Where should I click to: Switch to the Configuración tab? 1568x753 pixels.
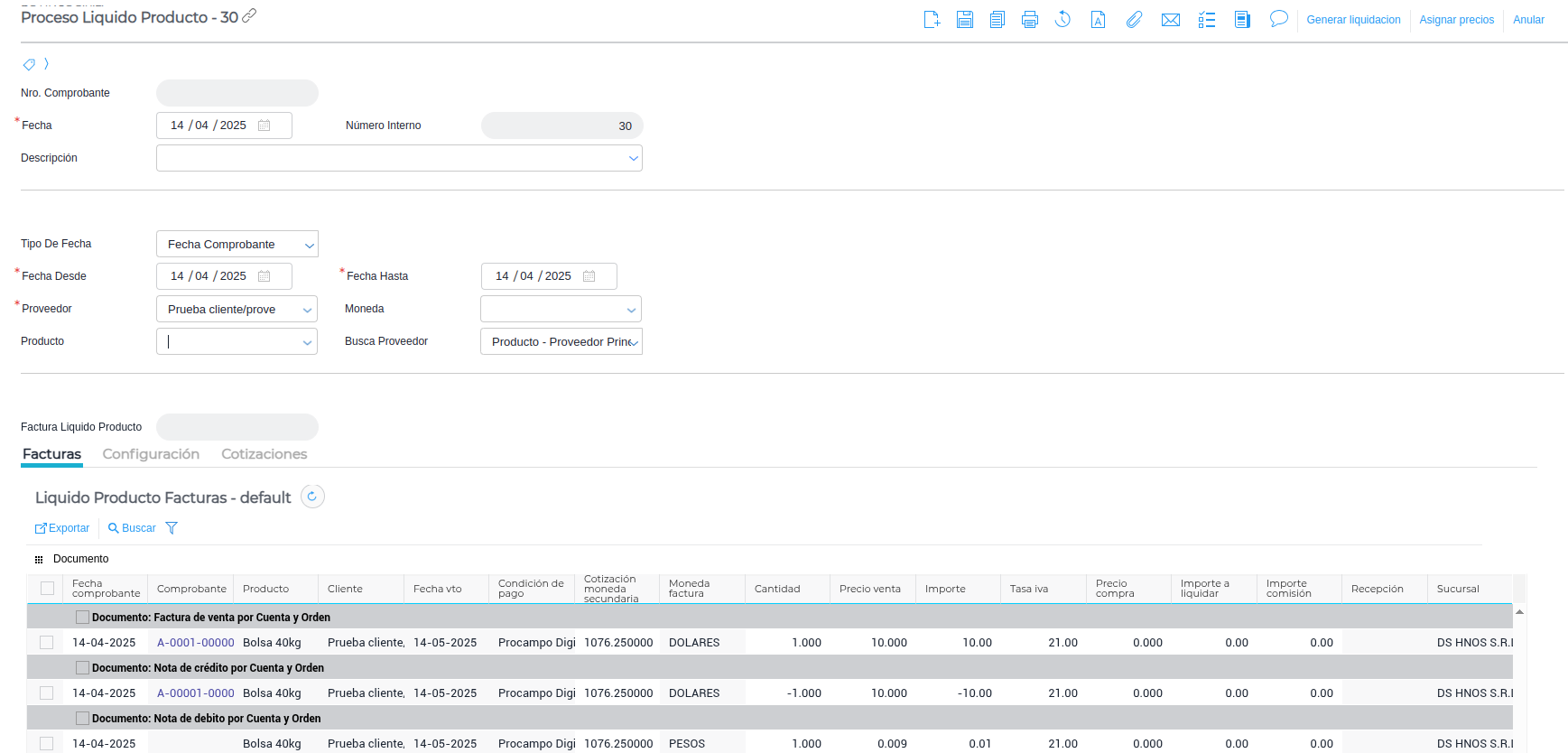[x=151, y=454]
